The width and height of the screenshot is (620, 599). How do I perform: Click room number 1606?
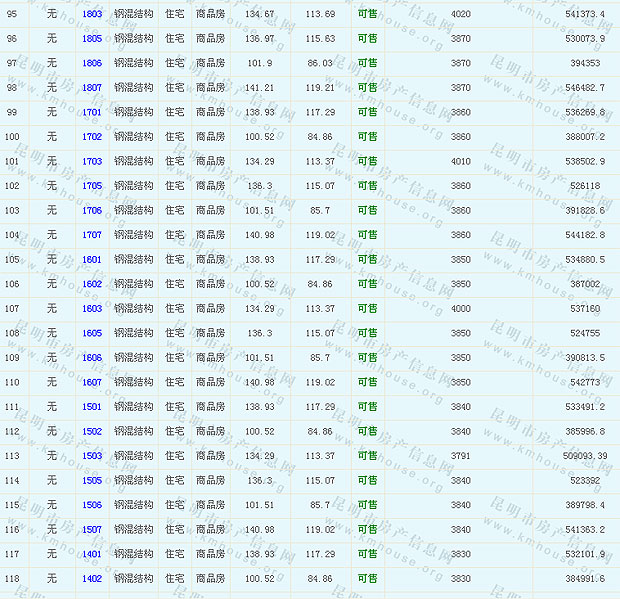pyautogui.click(x=92, y=357)
